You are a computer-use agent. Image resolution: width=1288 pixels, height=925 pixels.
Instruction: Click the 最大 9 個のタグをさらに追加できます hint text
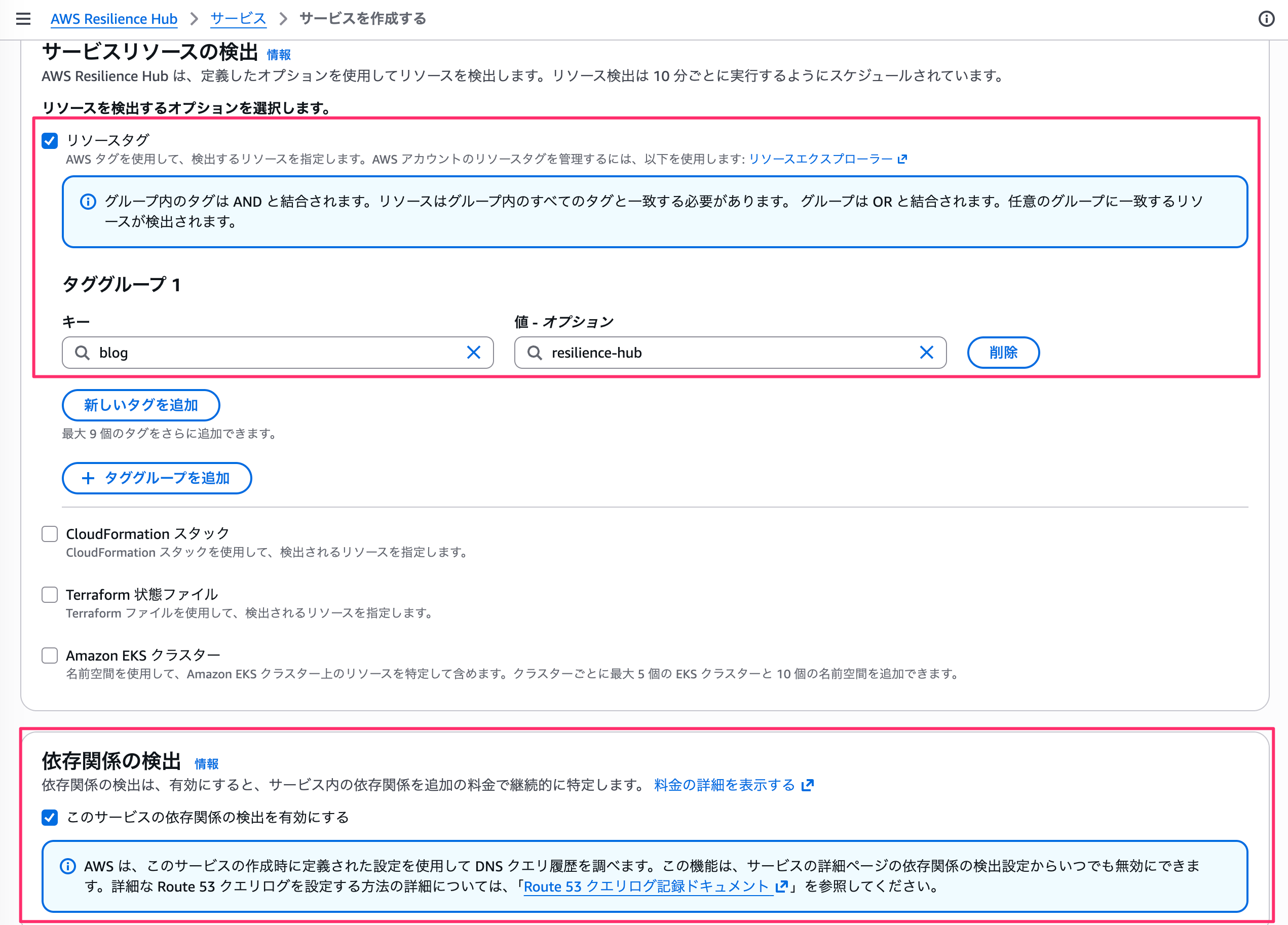click(169, 433)
